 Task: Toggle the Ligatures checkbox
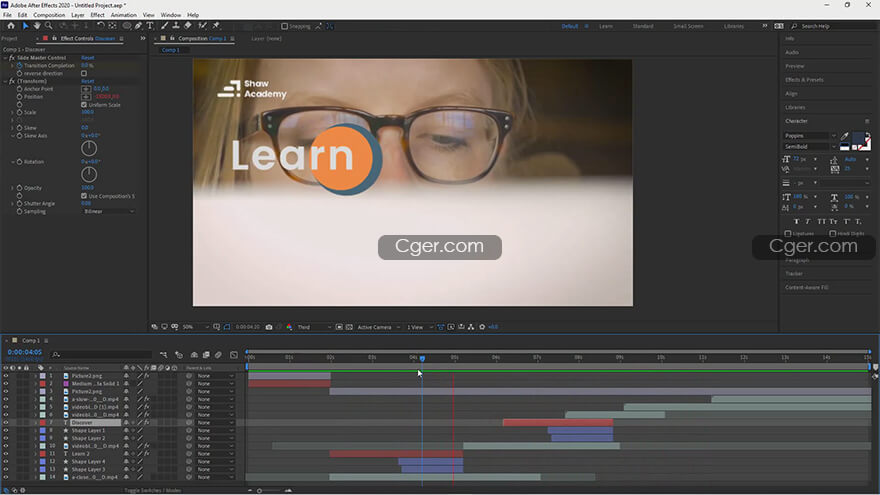tap(788, 233)
